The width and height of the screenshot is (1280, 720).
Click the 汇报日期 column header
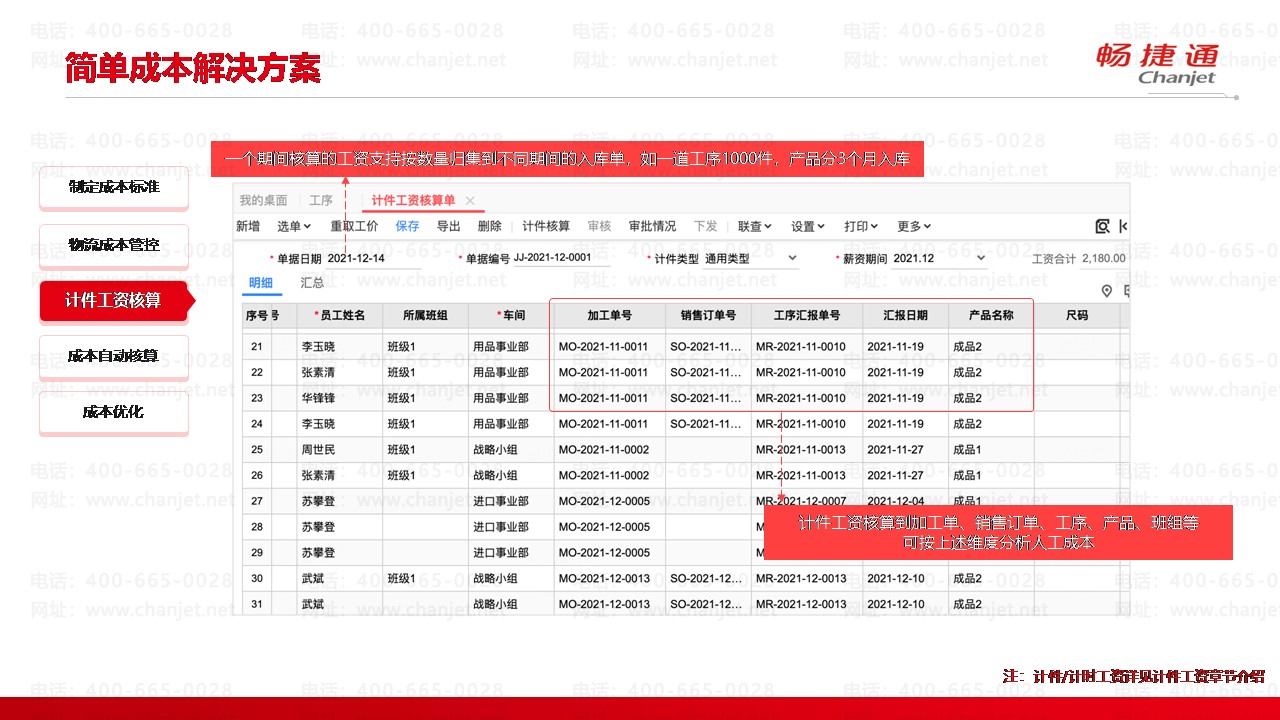point(905,316)
